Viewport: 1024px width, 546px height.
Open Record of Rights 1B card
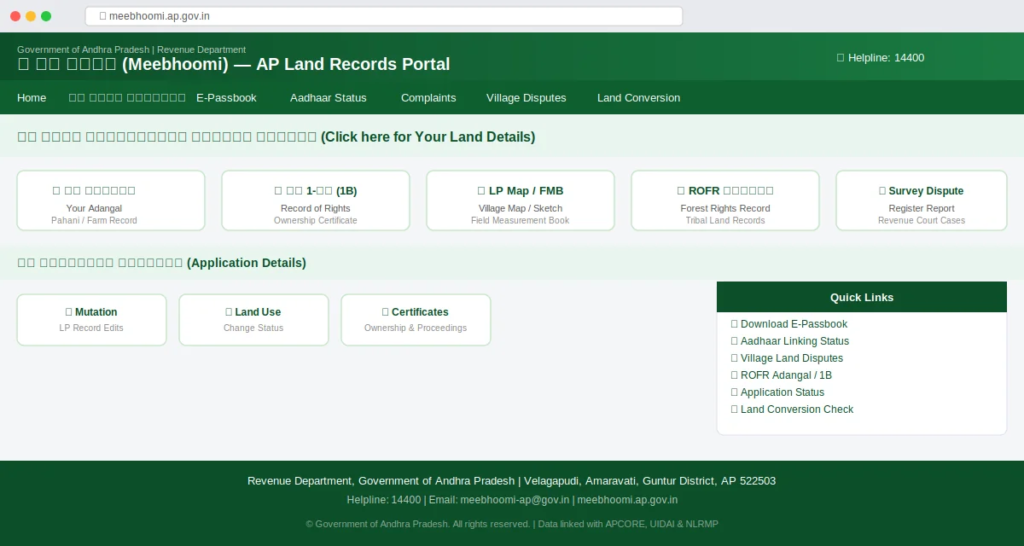315,201
